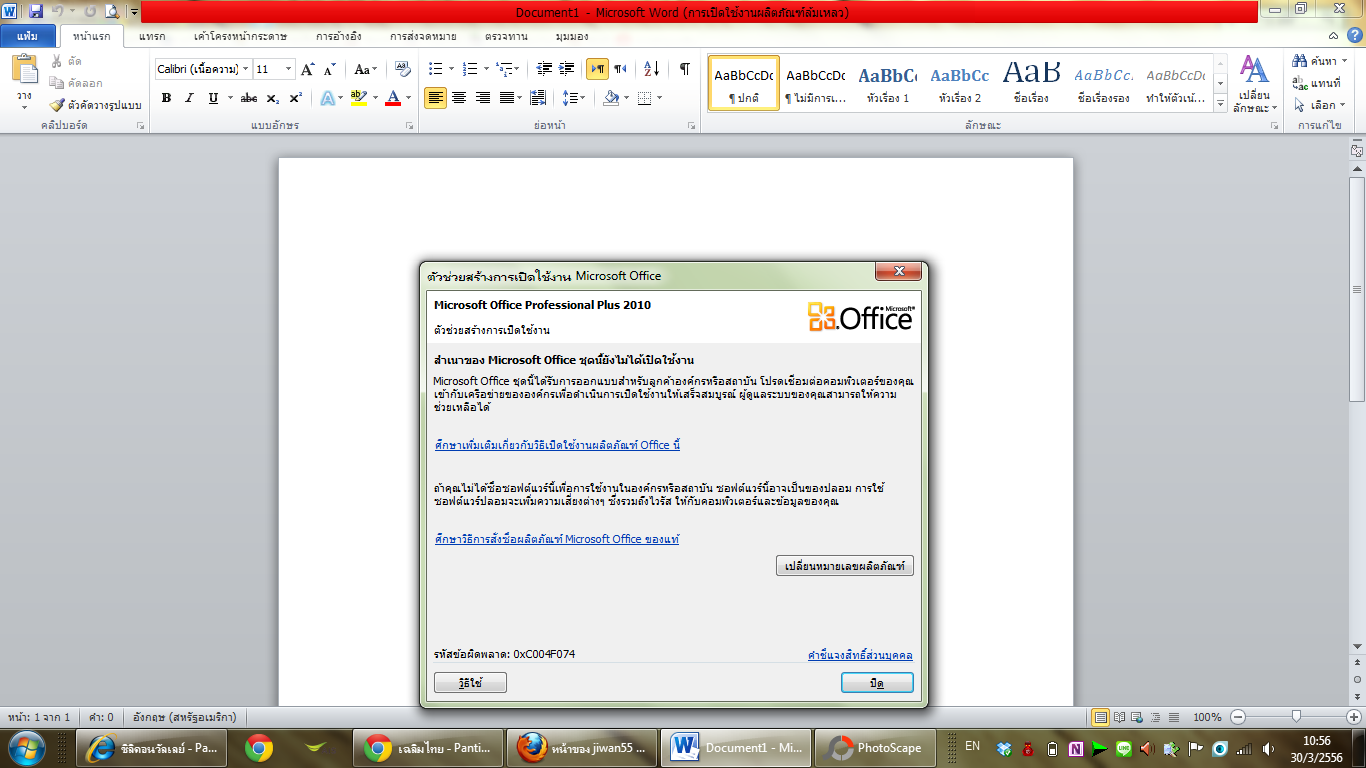Screen dimensions: 1366x768
Task: Click the Decrease Indent icon
Action: (545, 69)
